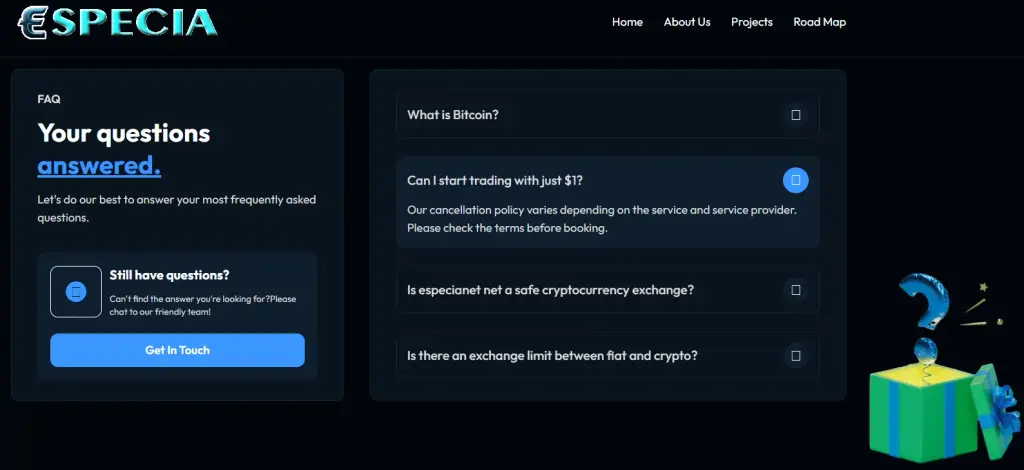Click the 'Get In Touch' button
The image size is (1024, 470).
(178, 350)
